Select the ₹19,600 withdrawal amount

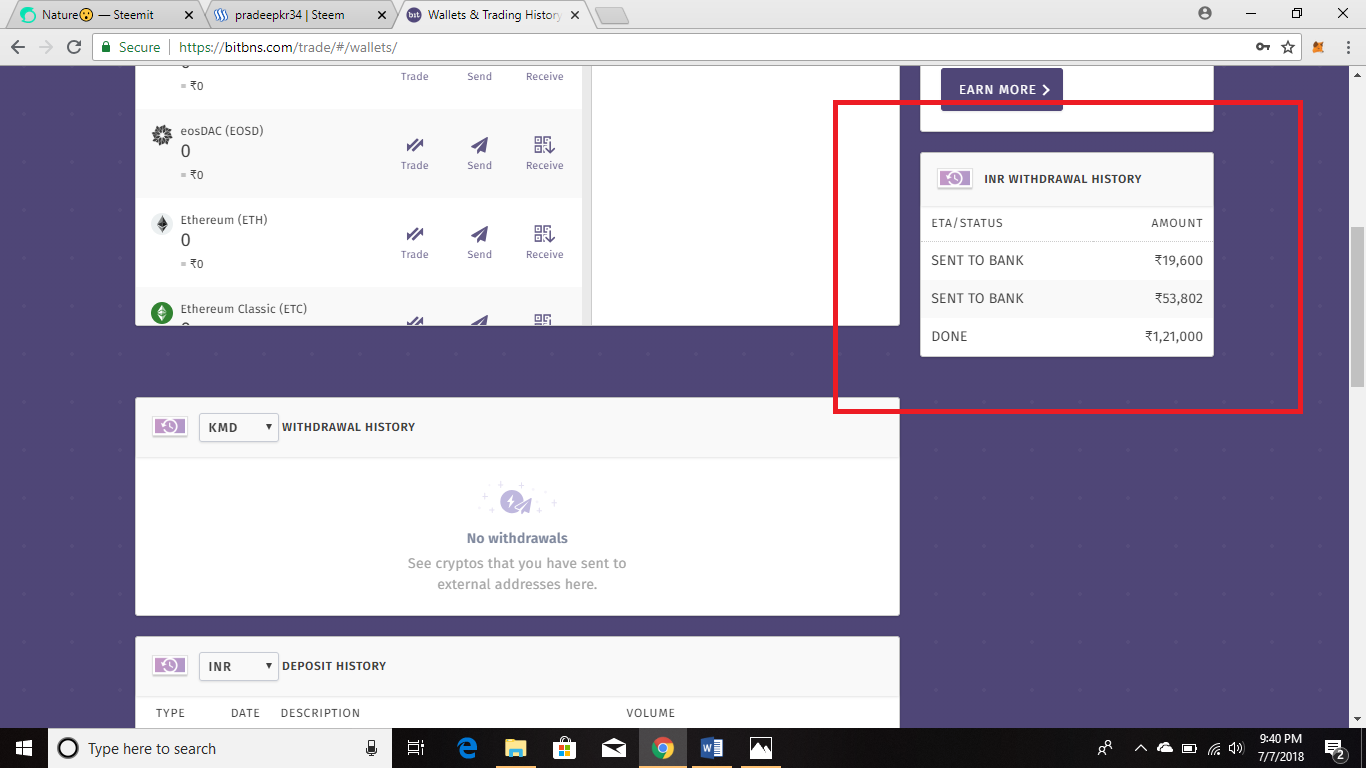[1178, 260]
